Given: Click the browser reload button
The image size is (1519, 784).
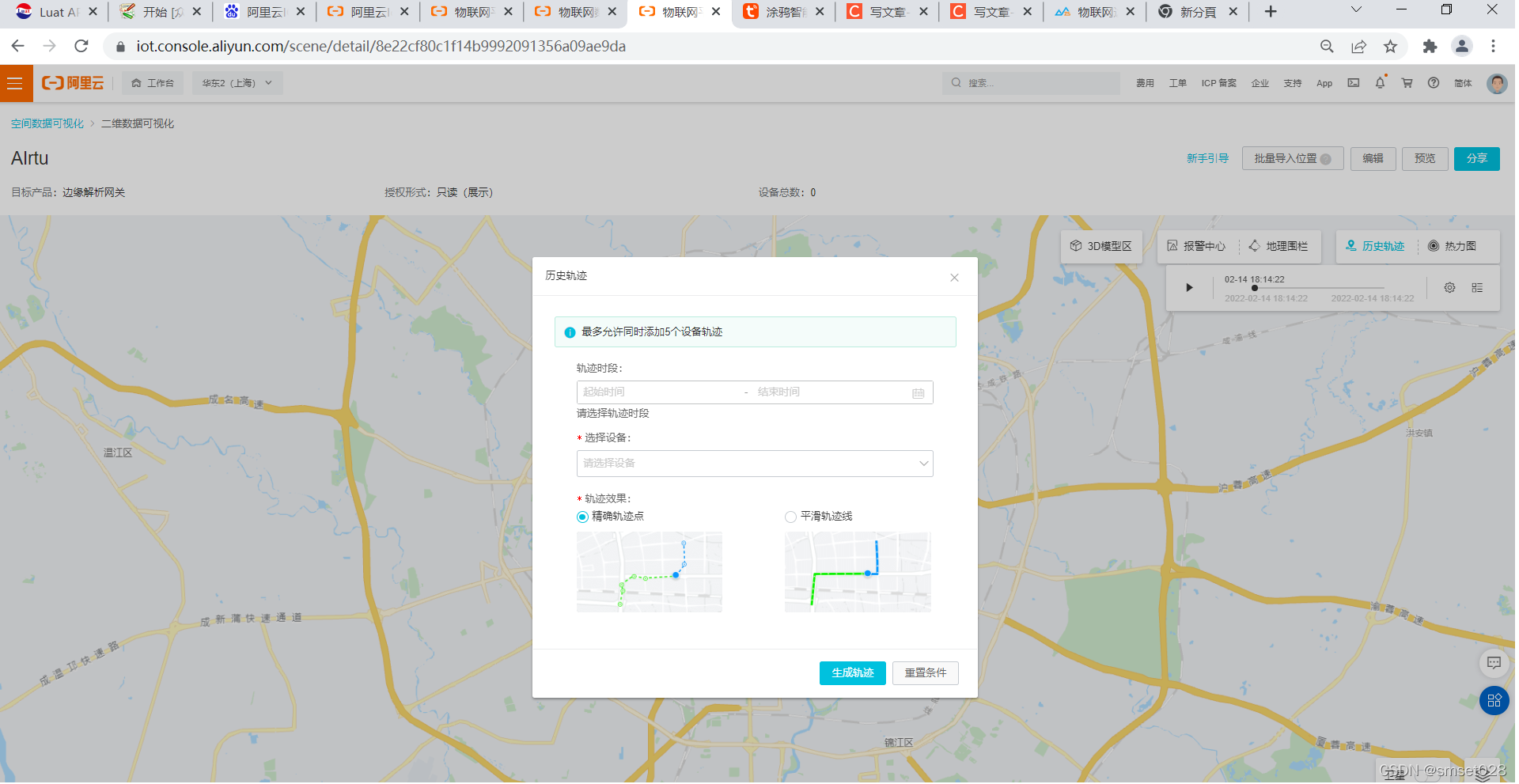Looking at the screenshot, I should coord(81,47).
